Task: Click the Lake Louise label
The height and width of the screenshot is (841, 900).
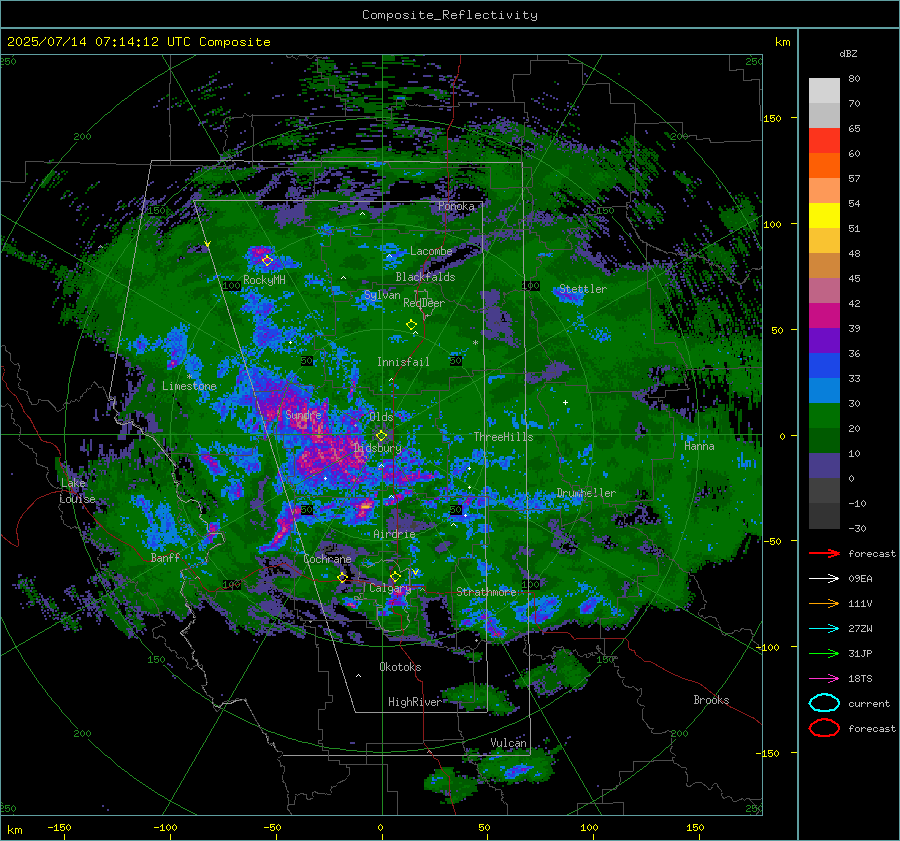Action: click(x=77, y=491)
